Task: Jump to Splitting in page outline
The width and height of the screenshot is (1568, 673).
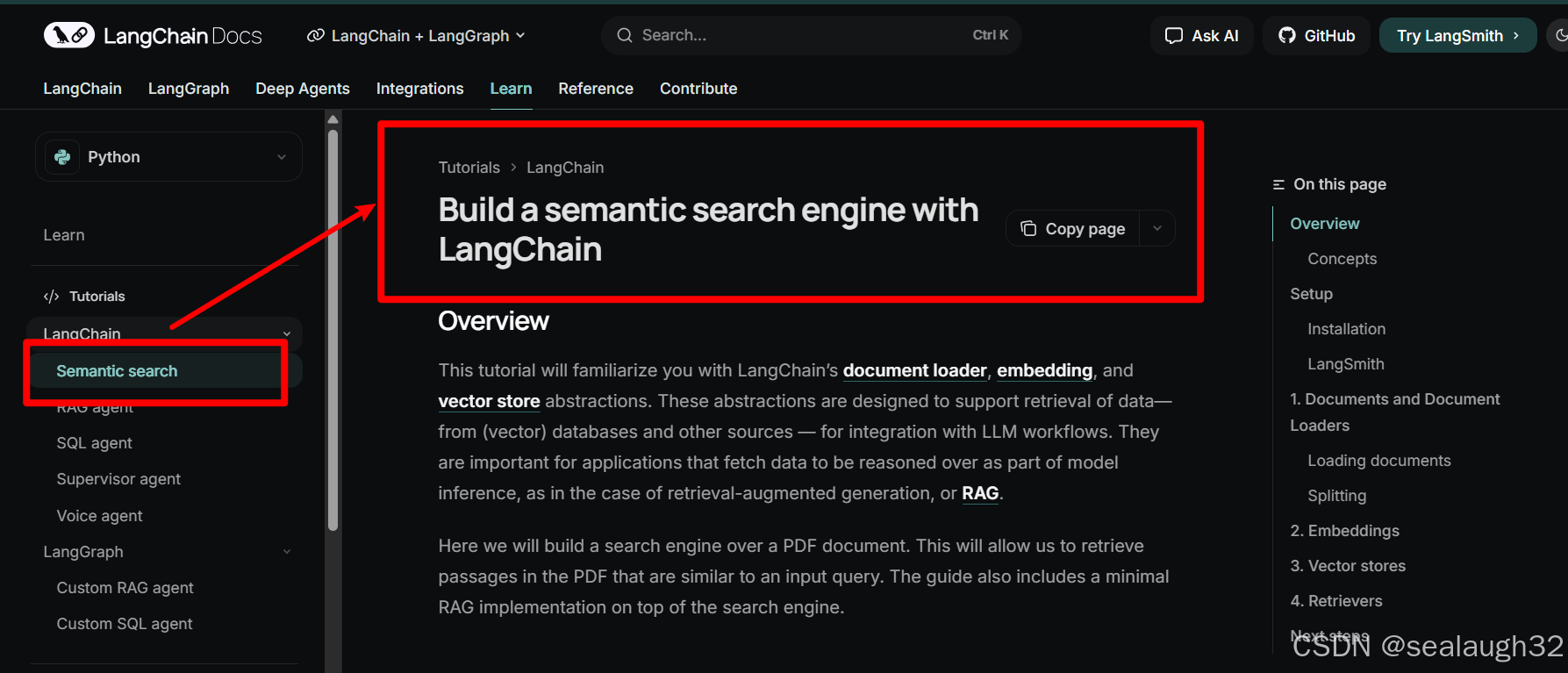Action: click(x=1336, y=496)
